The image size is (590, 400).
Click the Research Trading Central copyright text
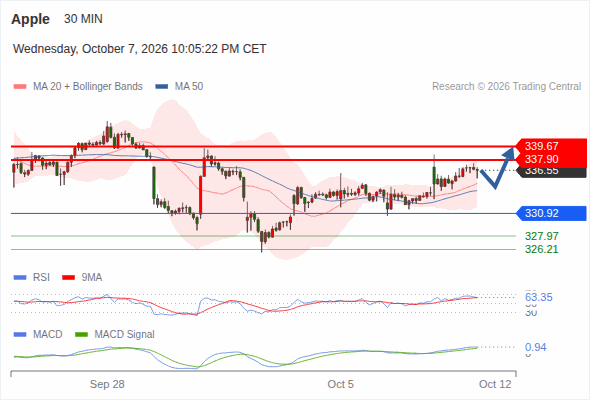pos(506,87)
